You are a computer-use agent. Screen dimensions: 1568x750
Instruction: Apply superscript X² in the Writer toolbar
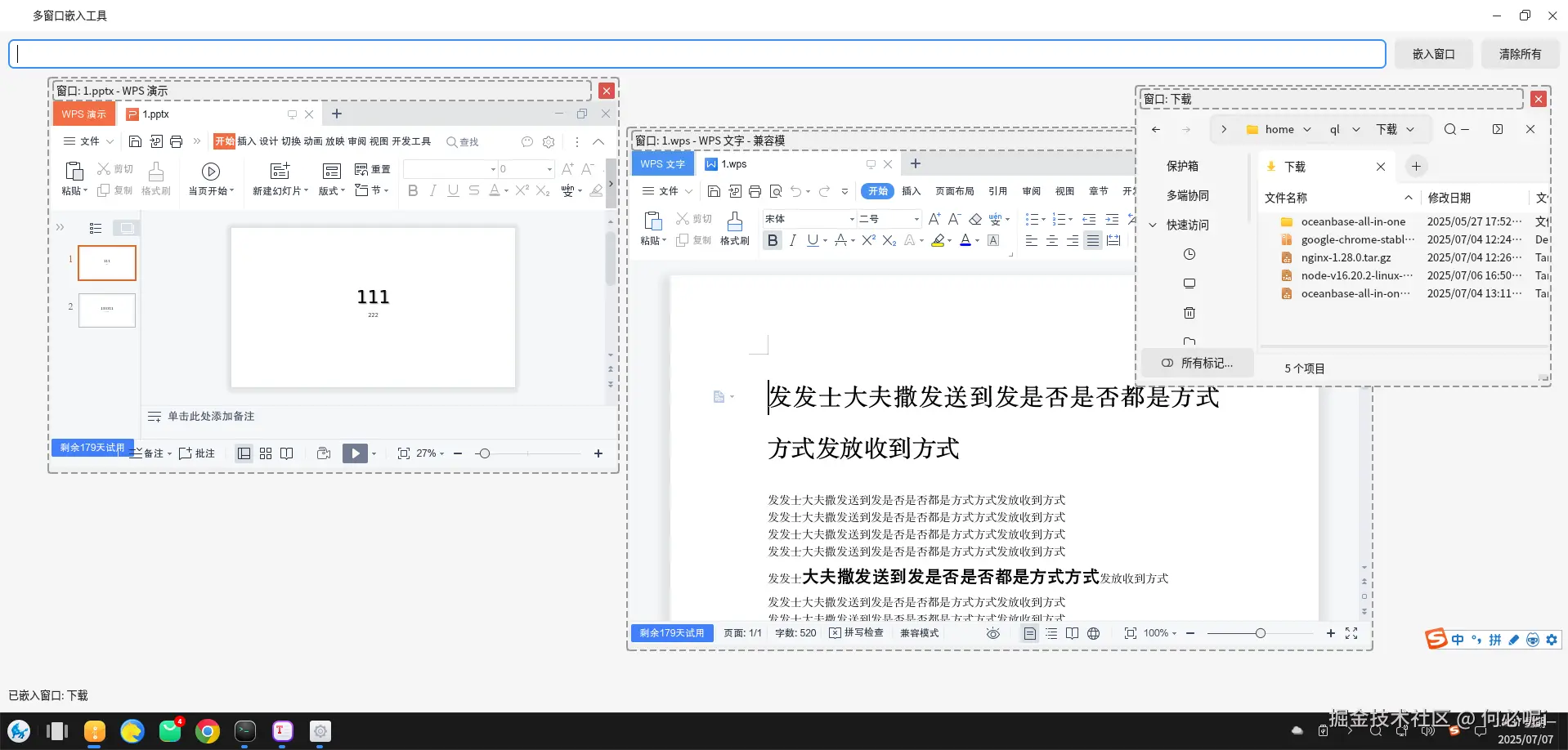point(867,239)
